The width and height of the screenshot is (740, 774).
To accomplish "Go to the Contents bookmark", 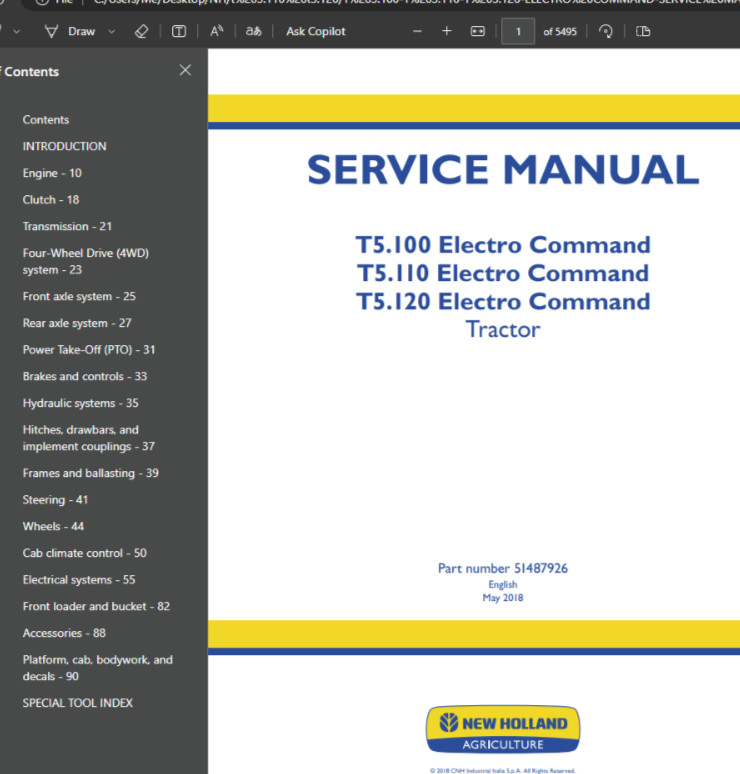I will (45, 120).
